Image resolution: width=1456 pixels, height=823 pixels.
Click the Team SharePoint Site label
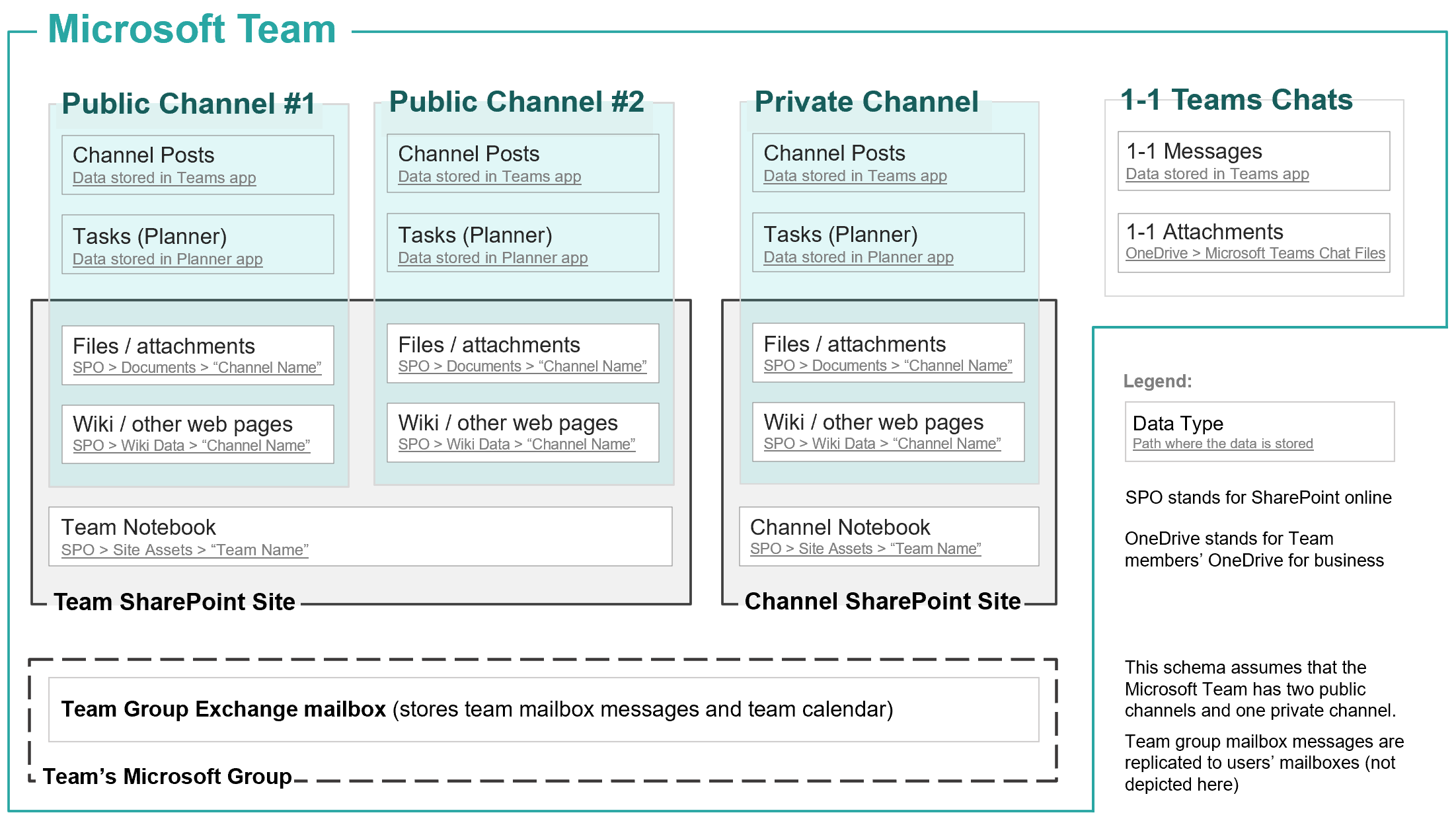click(174, 602)
